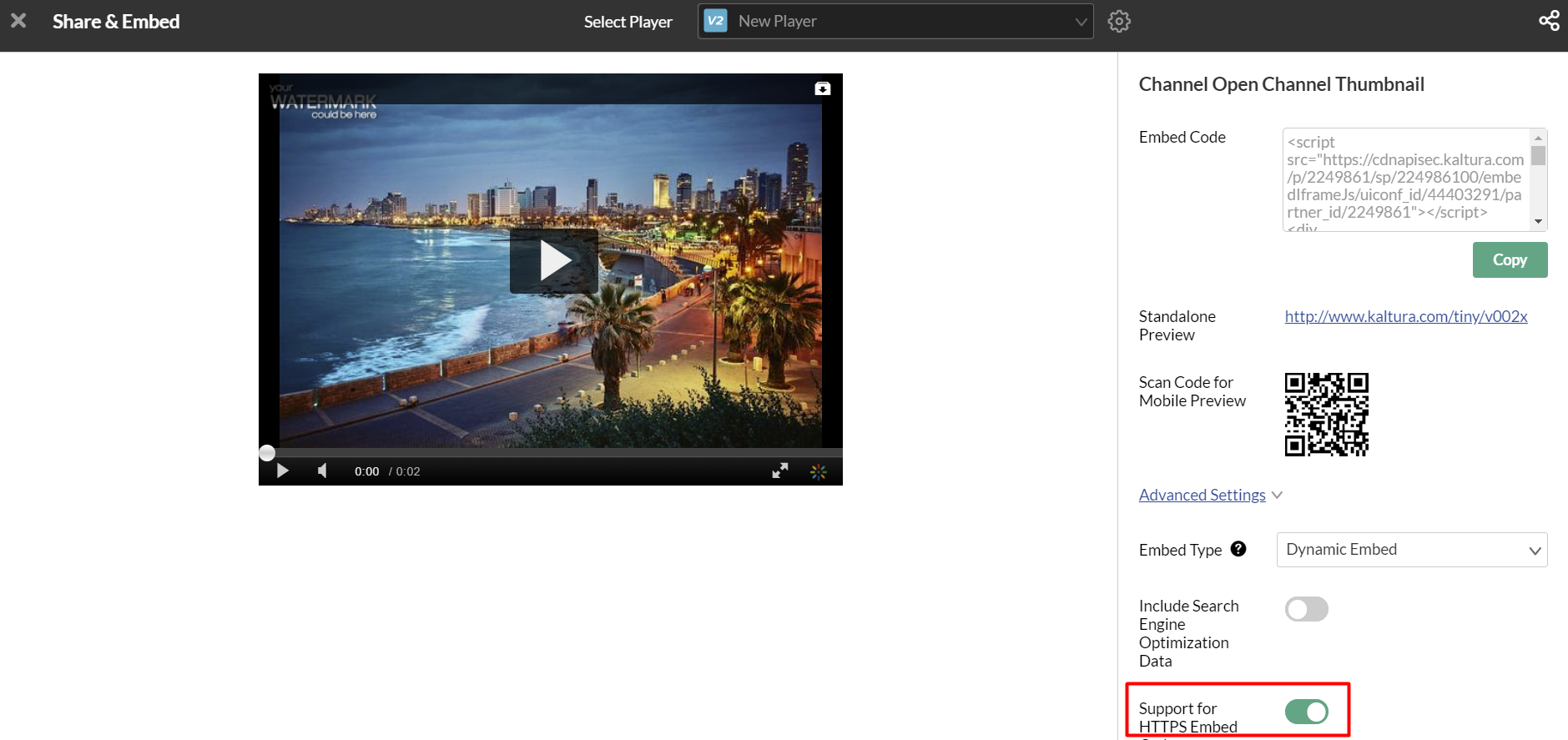Copy the embed code

(1510, 259)
